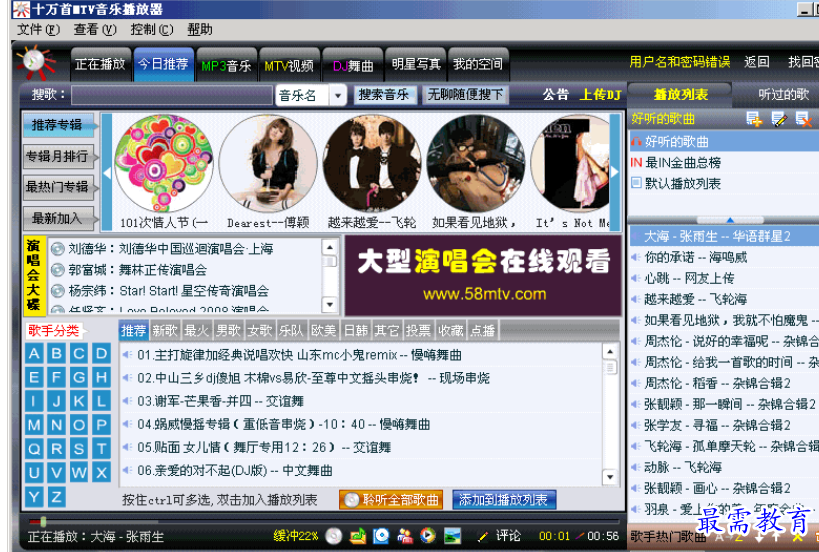Click the speaker icon next to 心跳 -- 网友上传

pos(636,278)
